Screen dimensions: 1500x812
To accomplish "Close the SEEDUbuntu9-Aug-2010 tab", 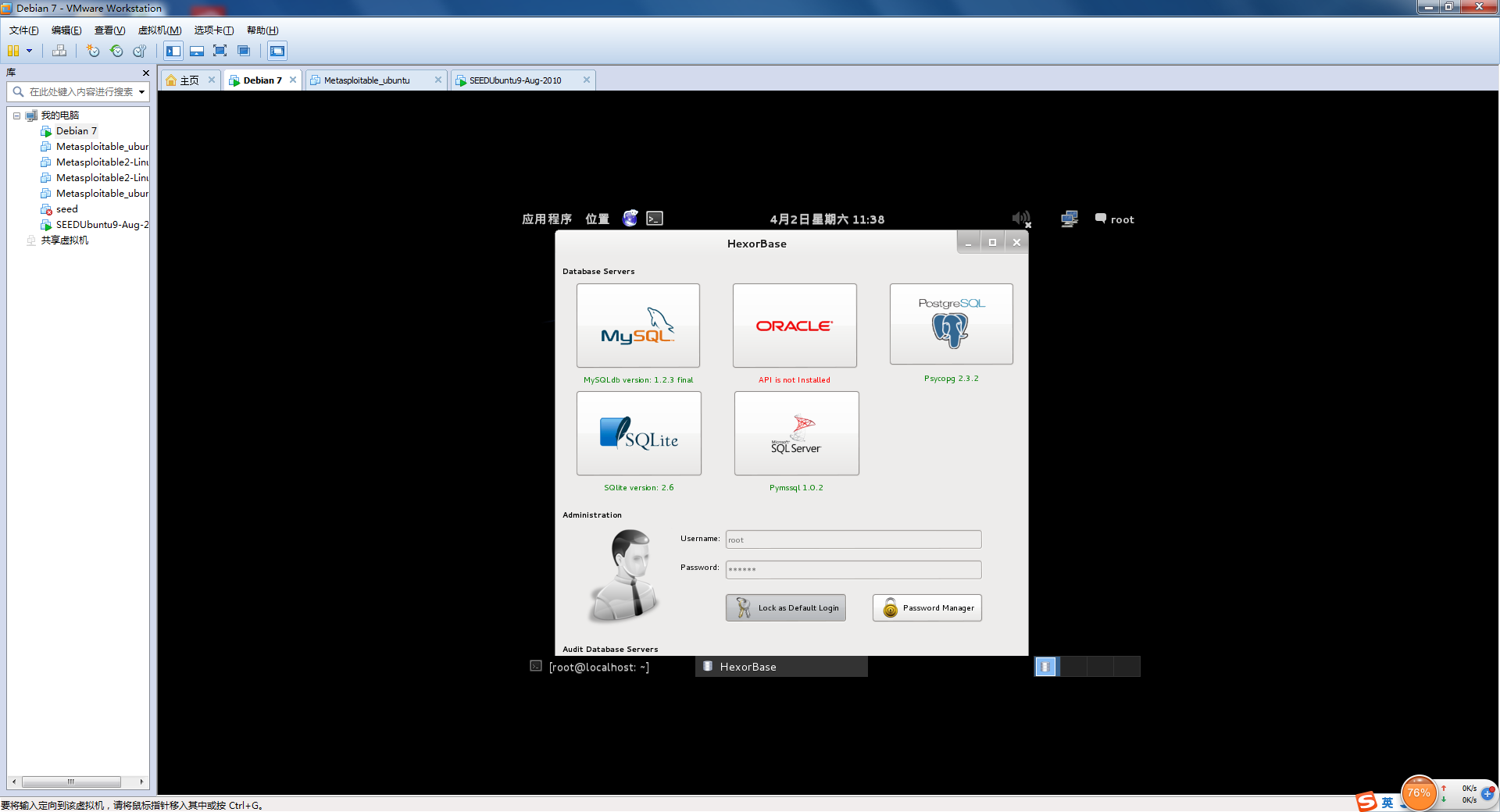I will (x=587, y=80).
